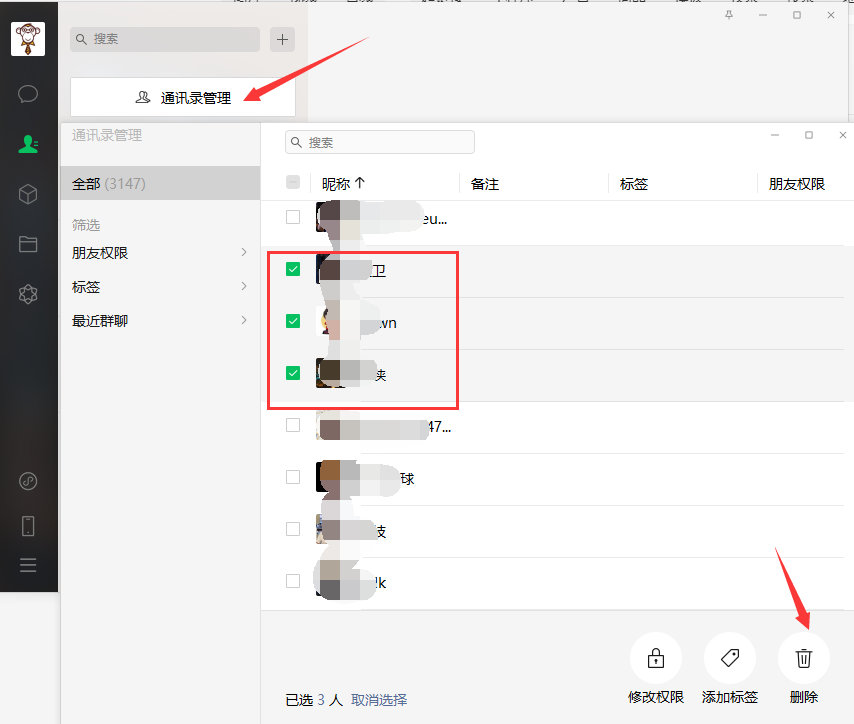Select the green contacts icon in sidebar
The image size is (854, 724).
point(28,144)
